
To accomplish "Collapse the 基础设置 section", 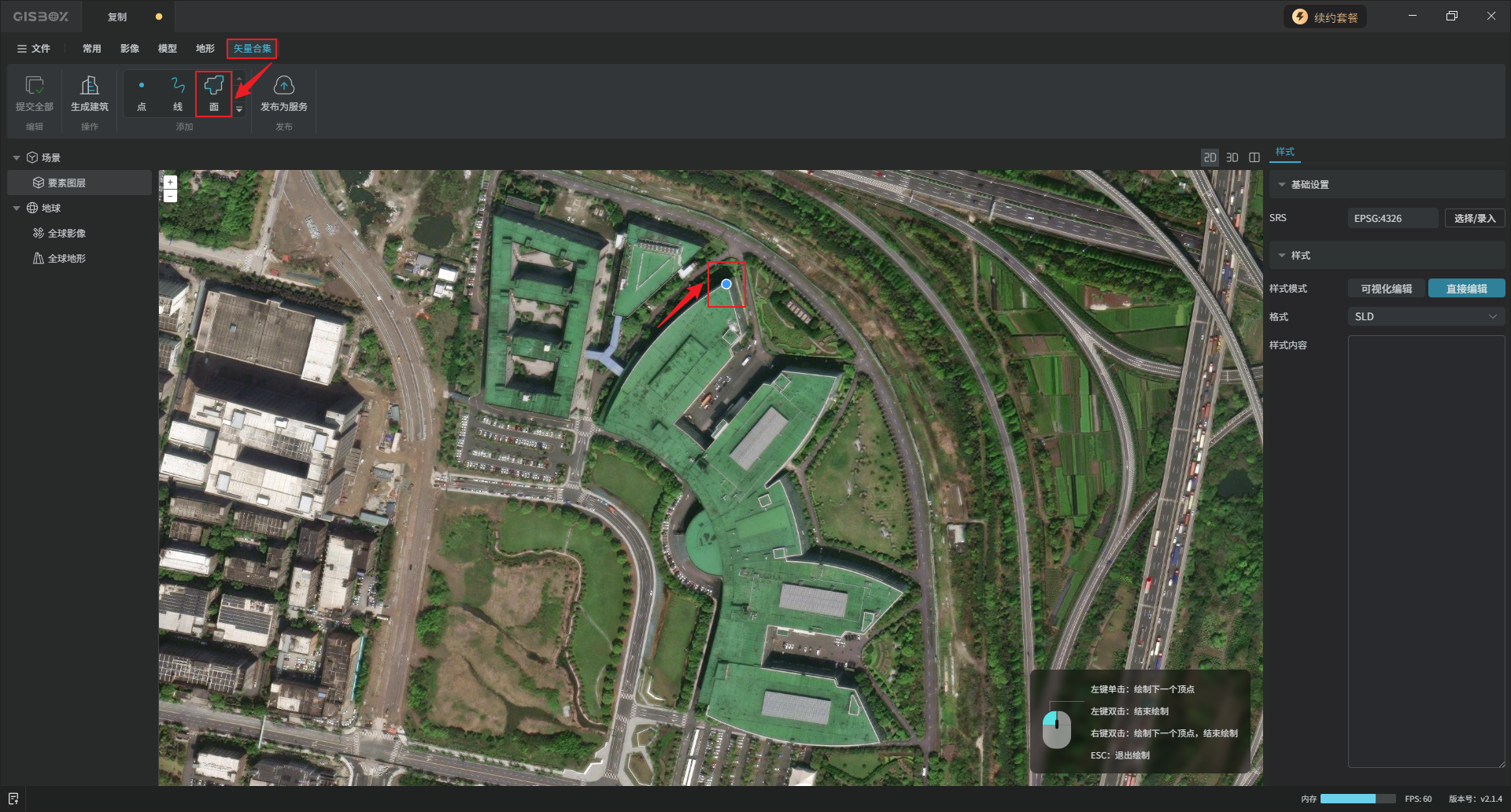I will (x=1282, y=185).
